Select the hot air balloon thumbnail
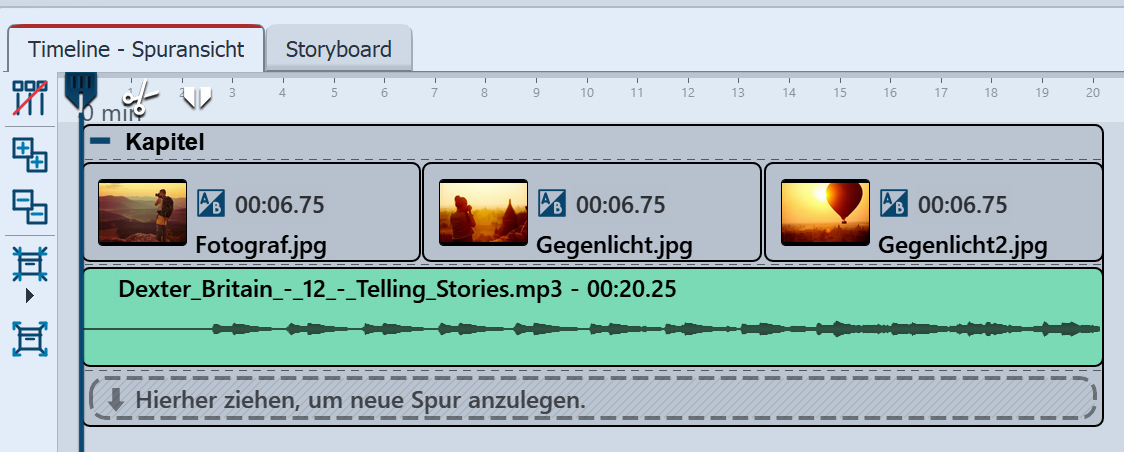This screenshot has height=452, width=1124. 825,212
